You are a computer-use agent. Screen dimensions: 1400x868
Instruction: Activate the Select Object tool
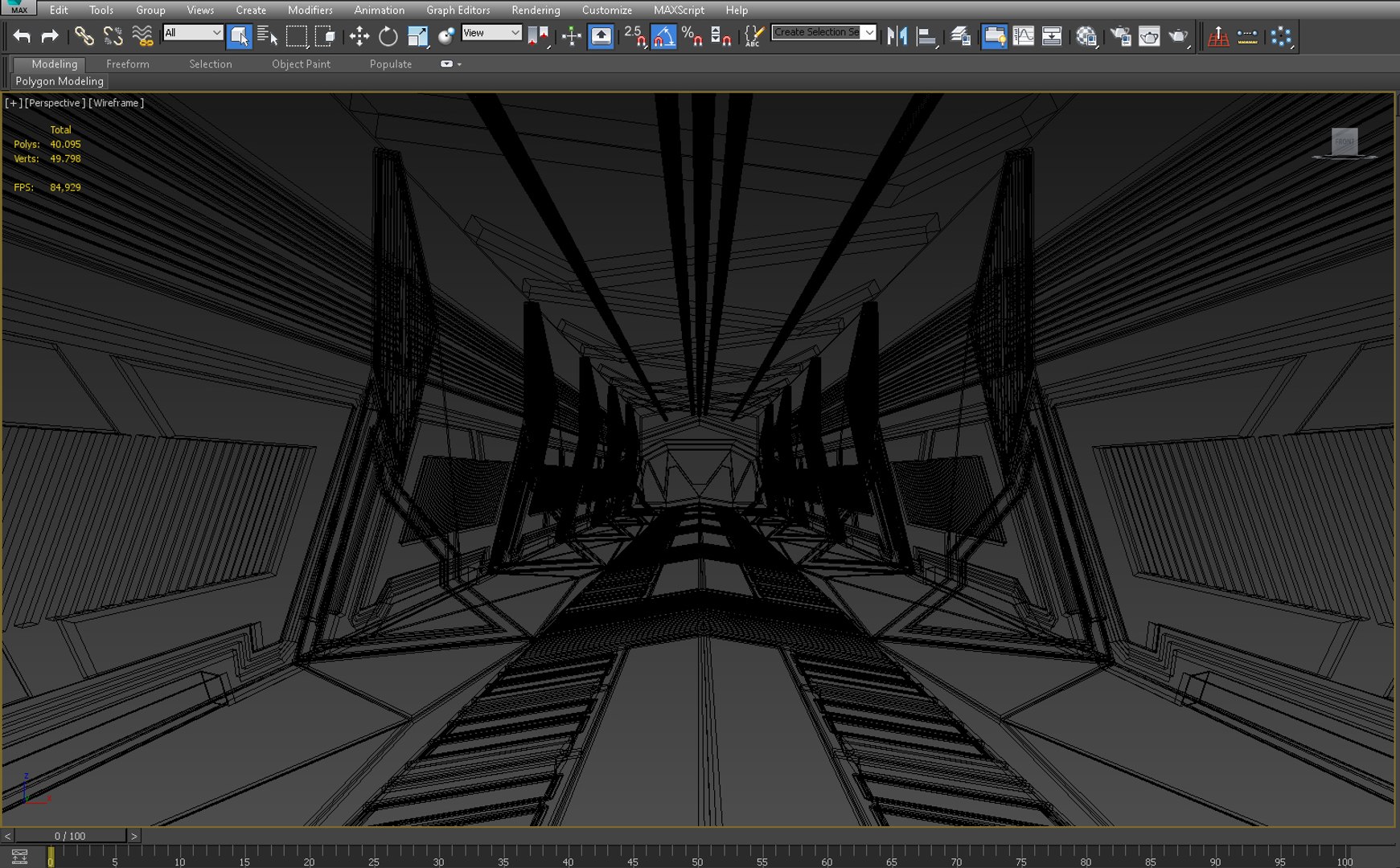pyautogui.click(x=239, y=36)
